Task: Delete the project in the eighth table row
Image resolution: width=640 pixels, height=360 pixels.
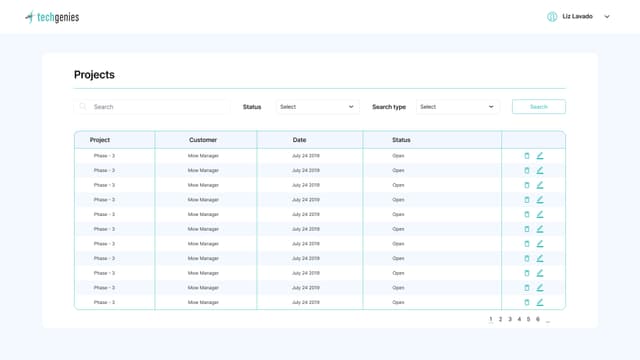Action: [527, 259]
